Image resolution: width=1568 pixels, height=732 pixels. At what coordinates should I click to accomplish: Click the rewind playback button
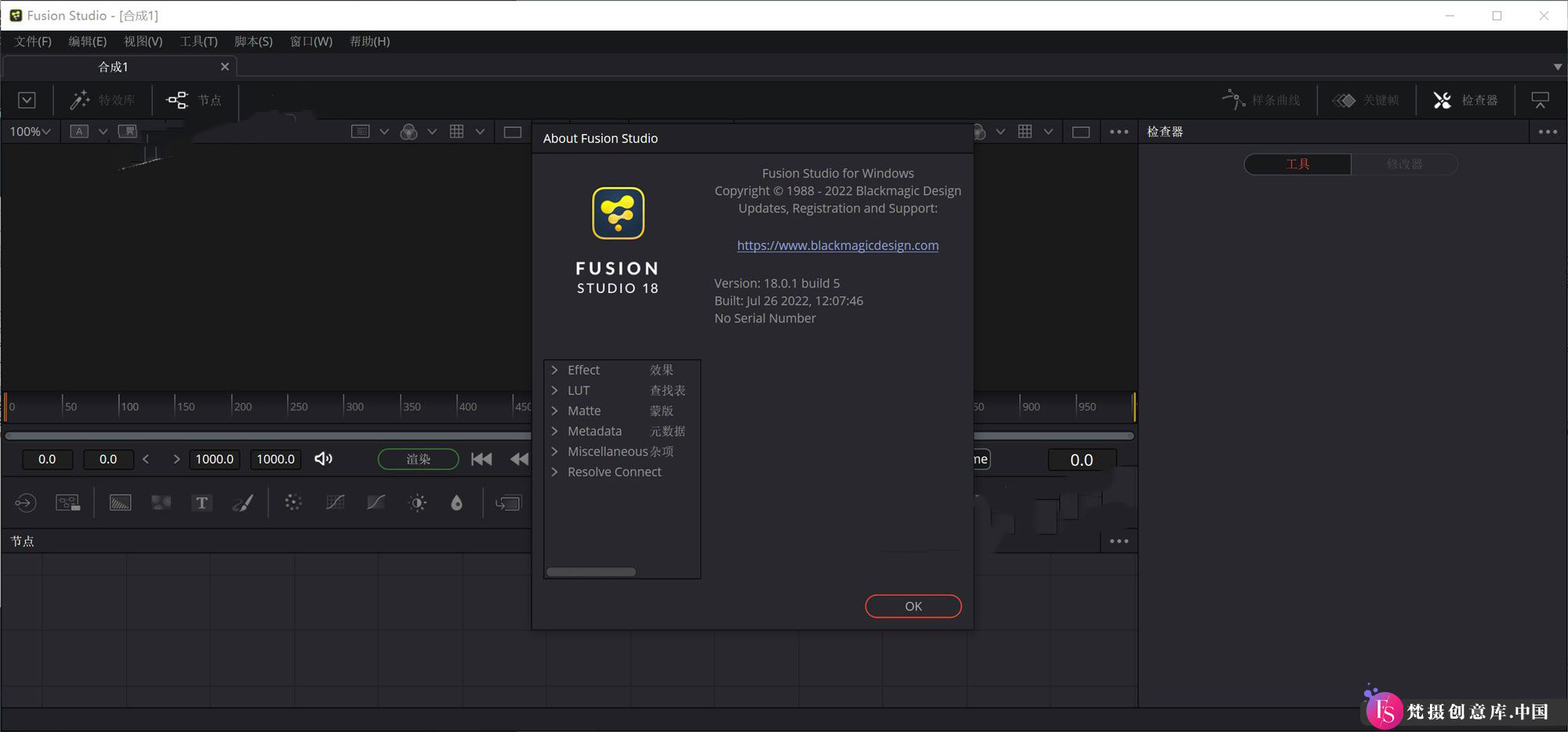click(519, 458)
